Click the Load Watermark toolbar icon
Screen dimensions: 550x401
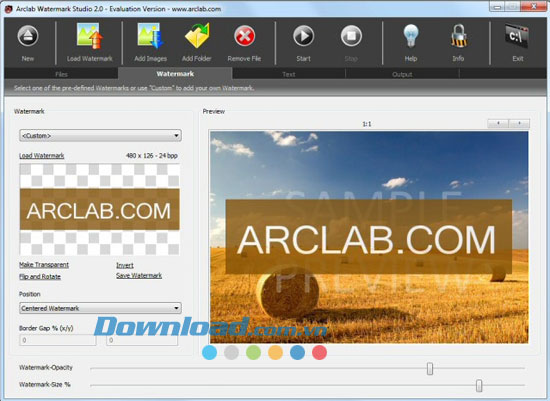click(90, 35)
